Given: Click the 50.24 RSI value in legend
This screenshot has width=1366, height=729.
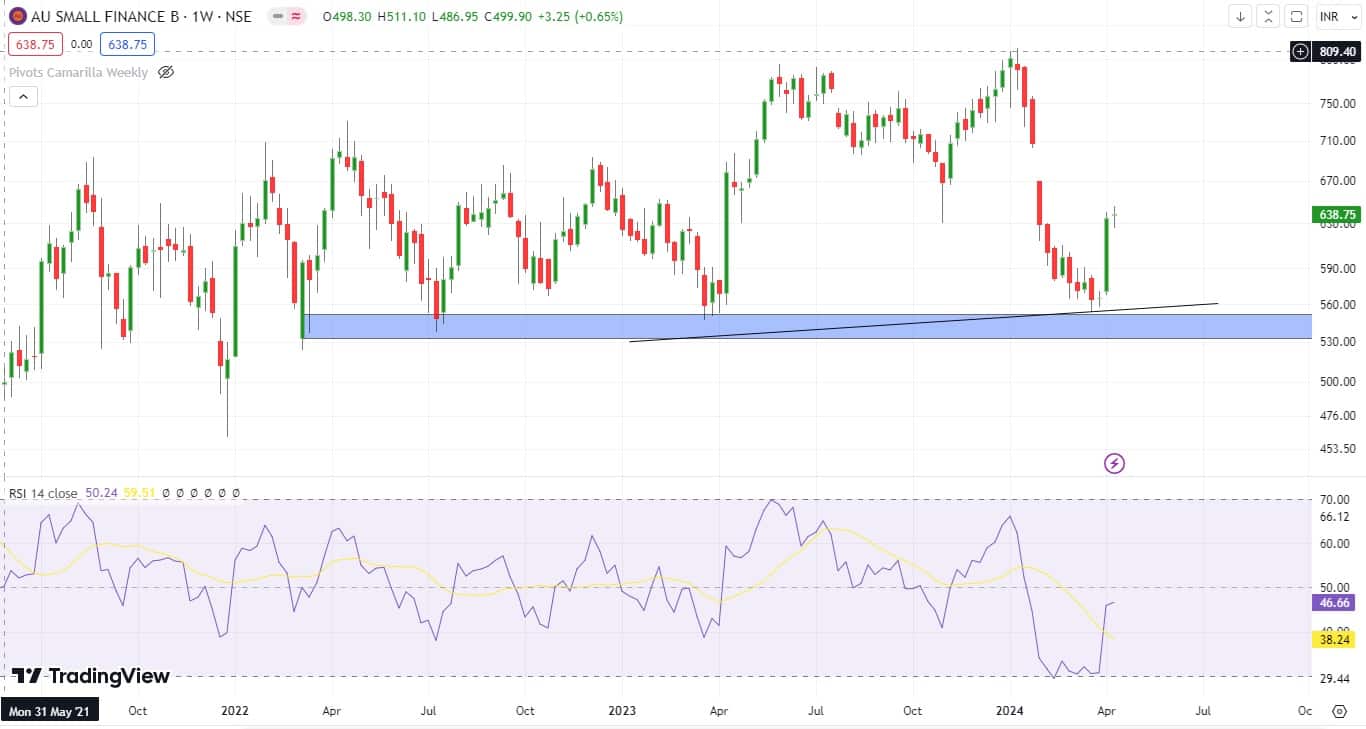Looking at the screenshot, I should coord(102,492).
